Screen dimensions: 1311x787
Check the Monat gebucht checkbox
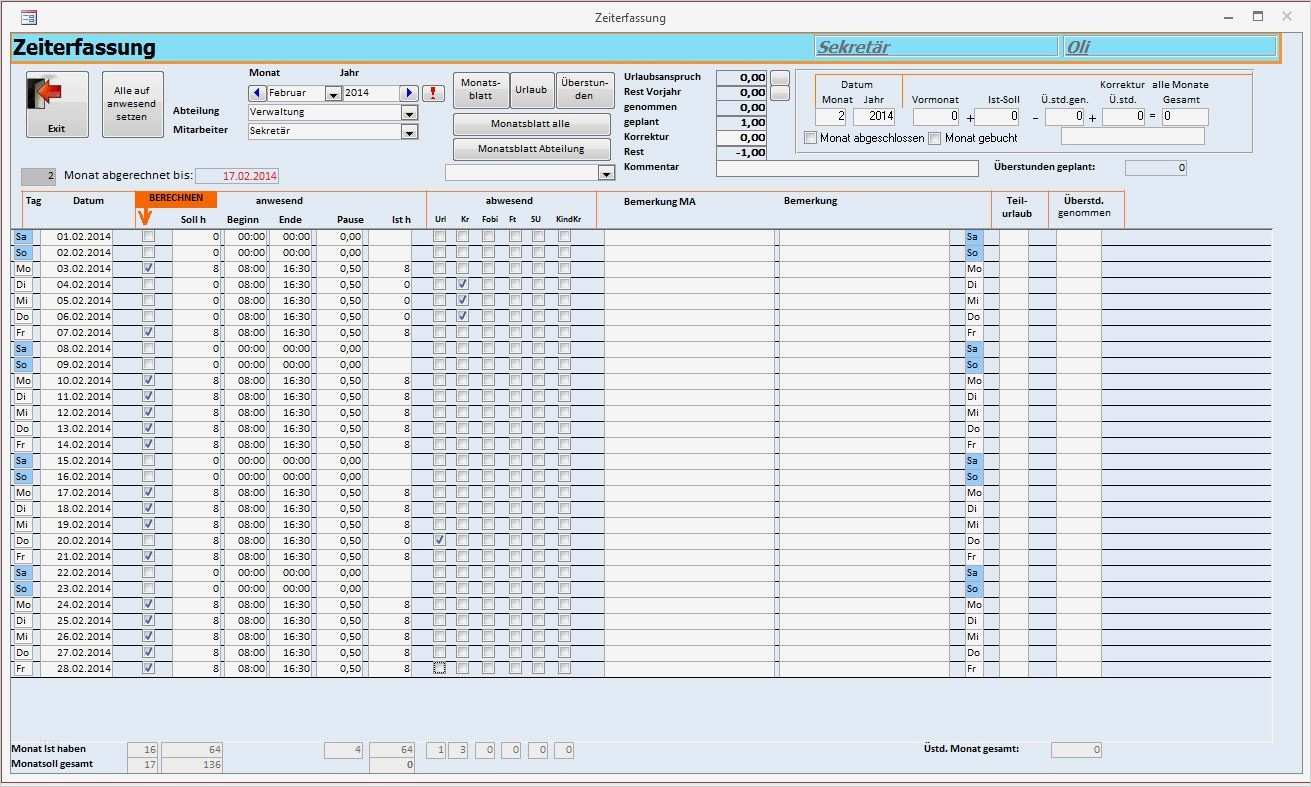pos(933,137)
